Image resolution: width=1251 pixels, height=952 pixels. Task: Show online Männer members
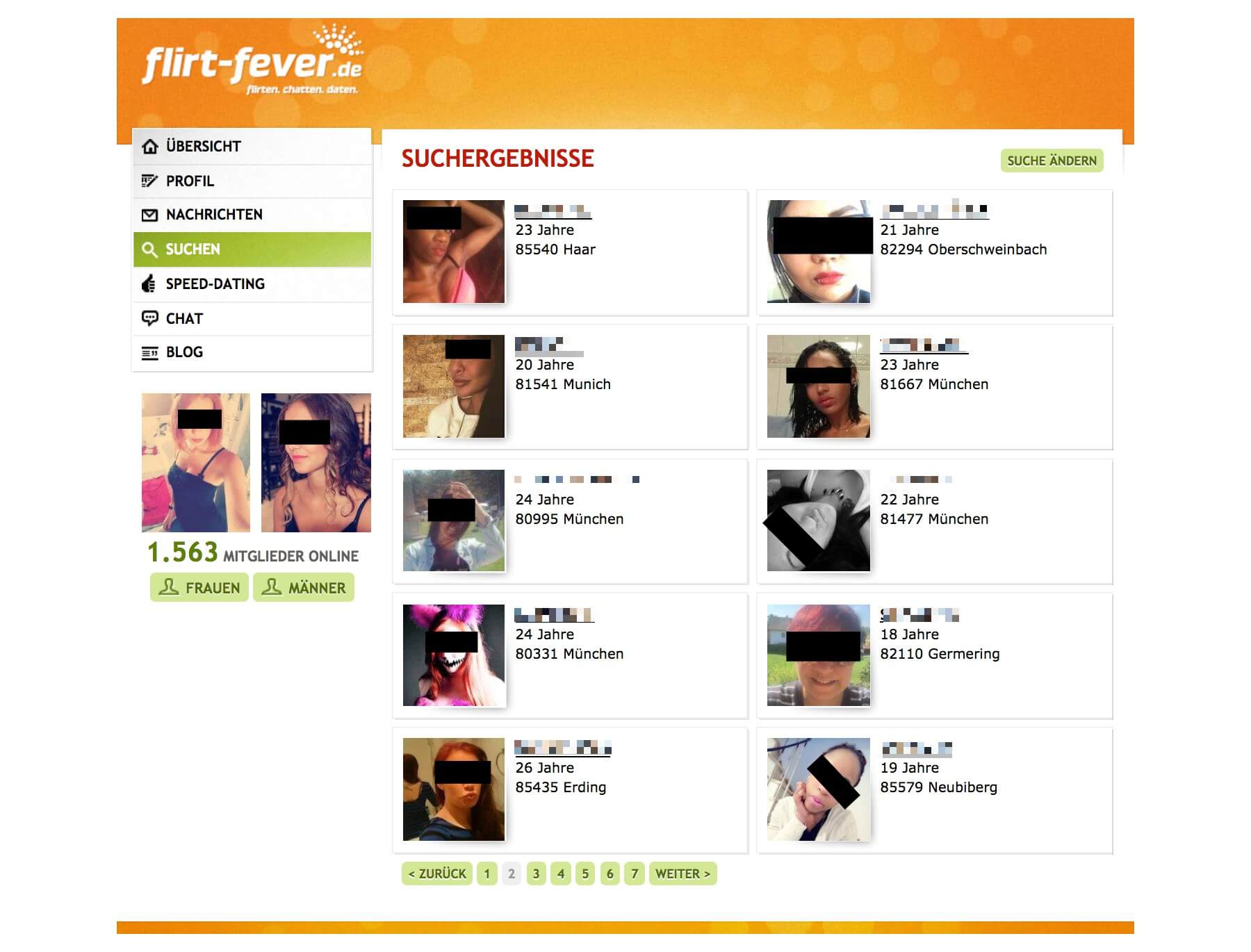(304, 587)
